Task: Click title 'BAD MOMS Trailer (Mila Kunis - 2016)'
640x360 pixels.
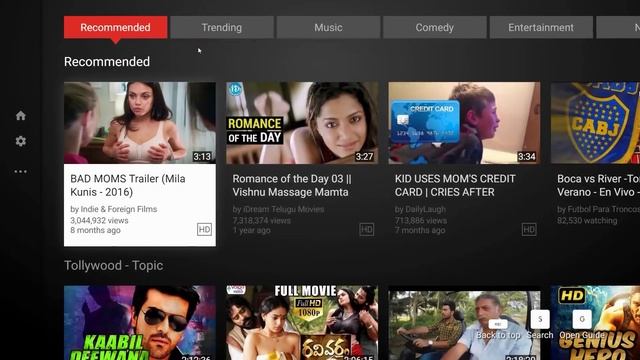Action: coord(128,185)
